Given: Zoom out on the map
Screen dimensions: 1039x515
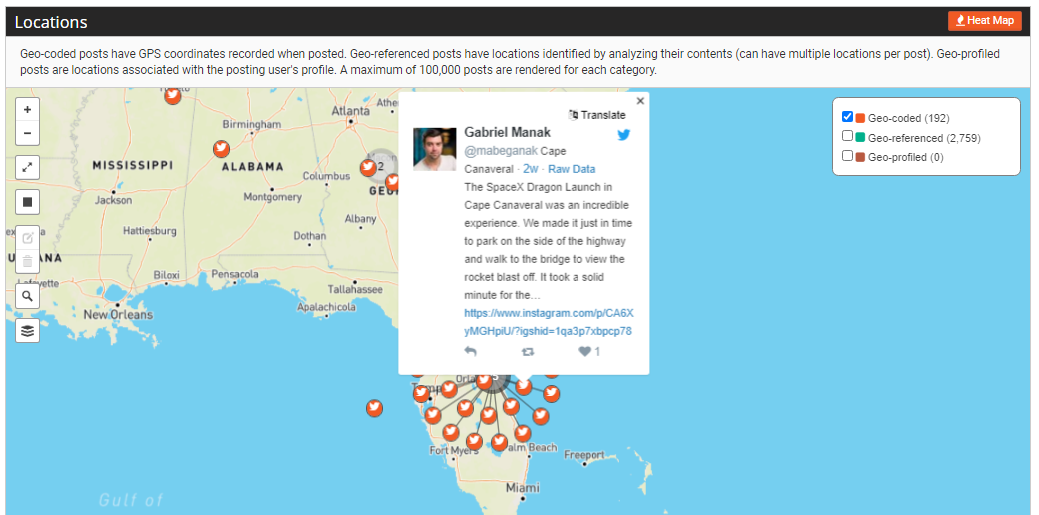Looking at the screenshot, I should click(27, 133).
